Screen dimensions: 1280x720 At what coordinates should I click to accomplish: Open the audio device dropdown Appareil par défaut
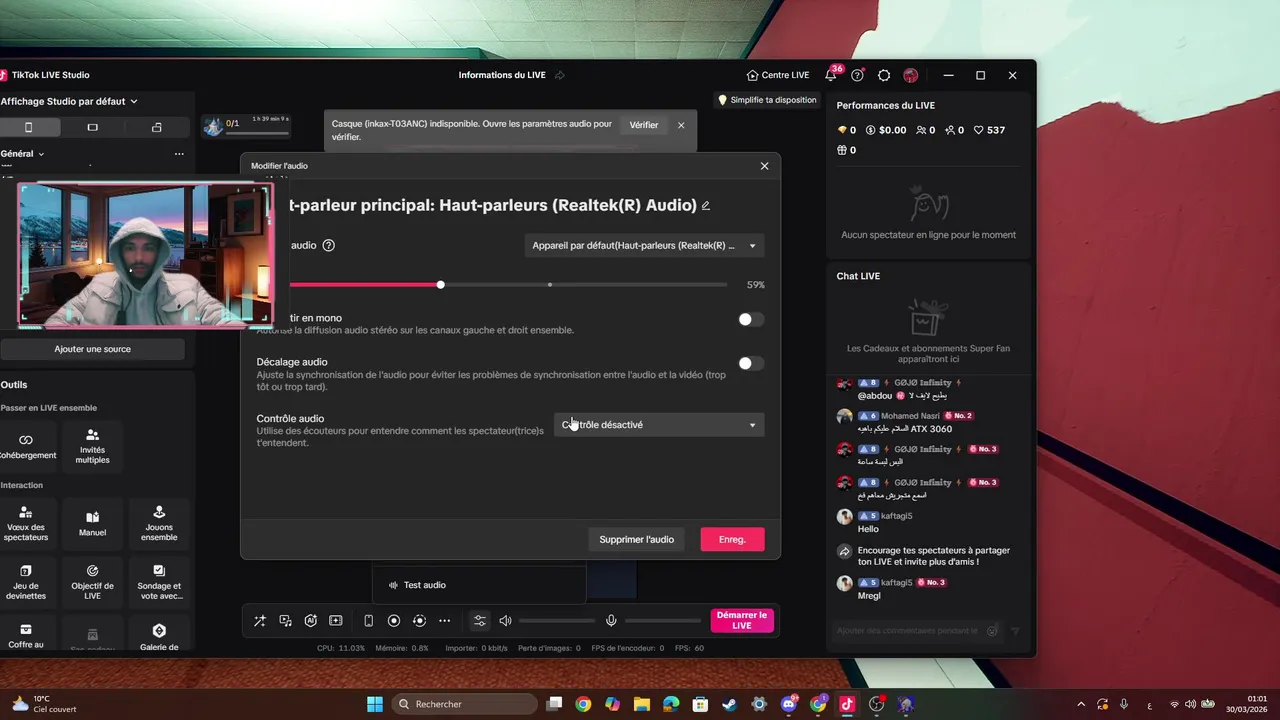(645, 245)
